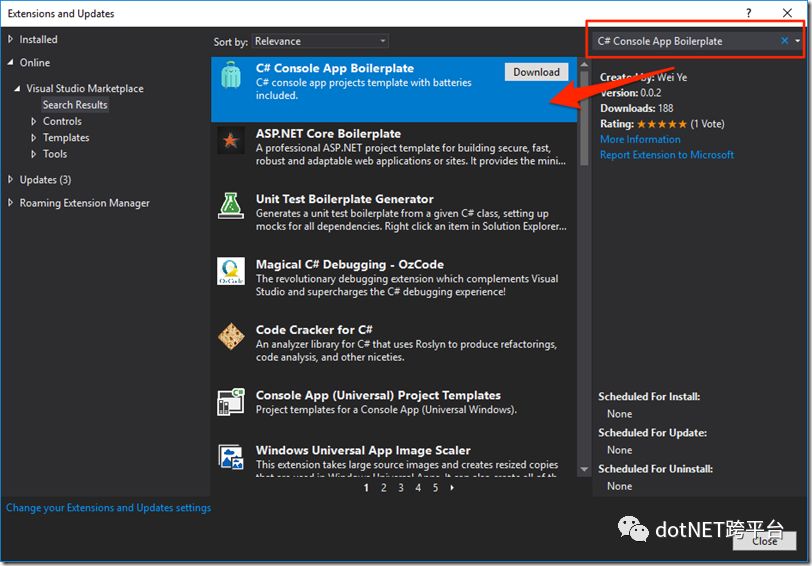Screen dimensions: 812x566
Task: Open help with the question mark icon
Action: [x=748, y=13]
